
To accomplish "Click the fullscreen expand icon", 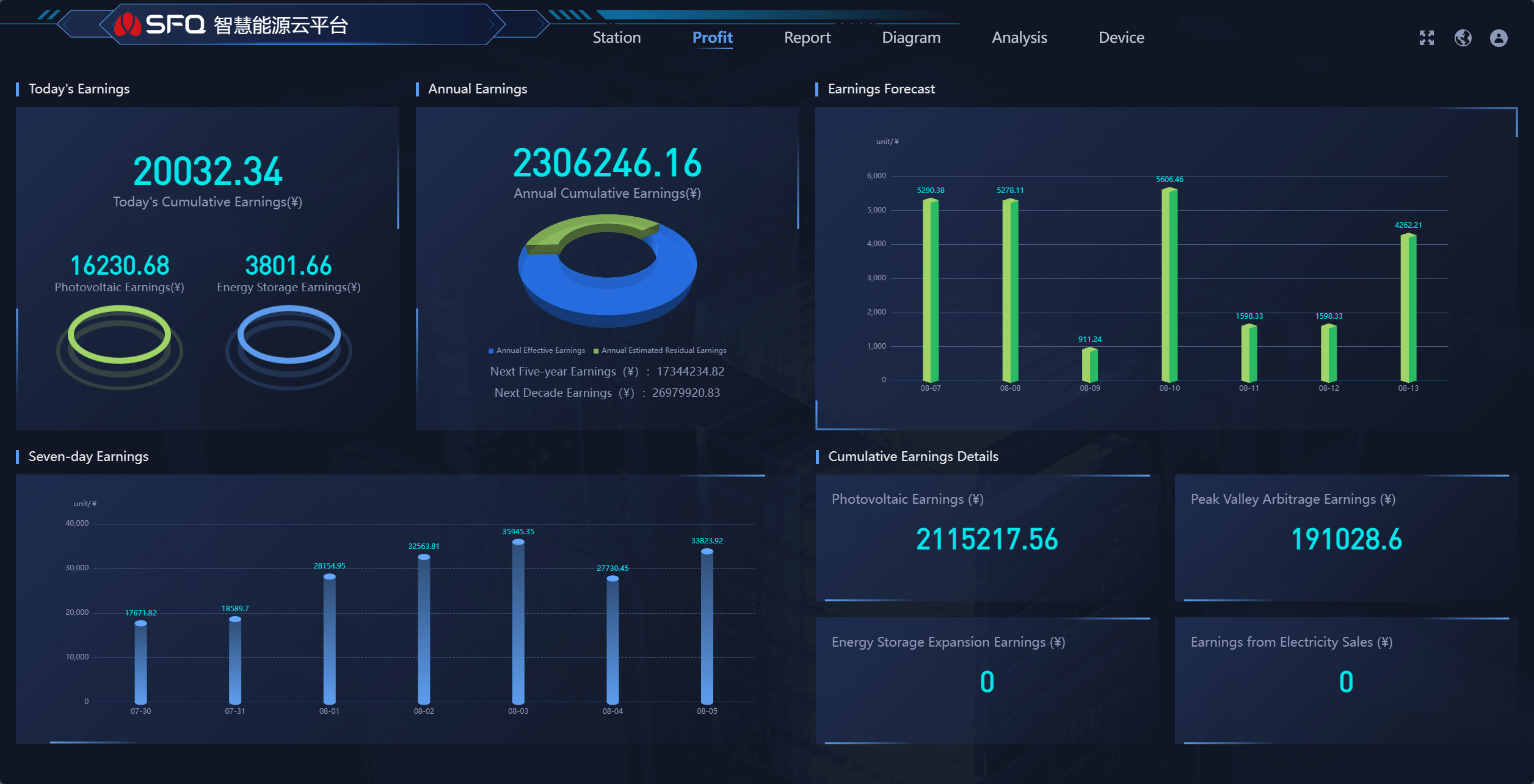I will point(1425,38).
